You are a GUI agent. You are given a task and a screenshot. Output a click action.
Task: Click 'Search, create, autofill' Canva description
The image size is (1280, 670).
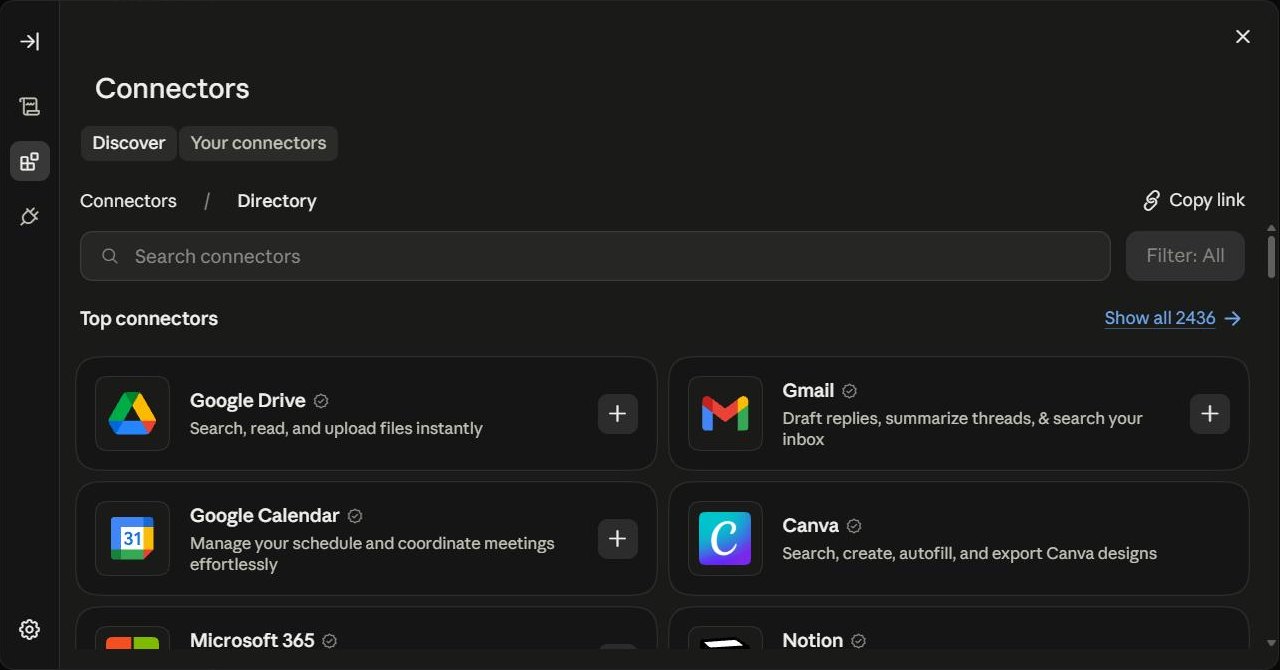click(x=969, y=553)
